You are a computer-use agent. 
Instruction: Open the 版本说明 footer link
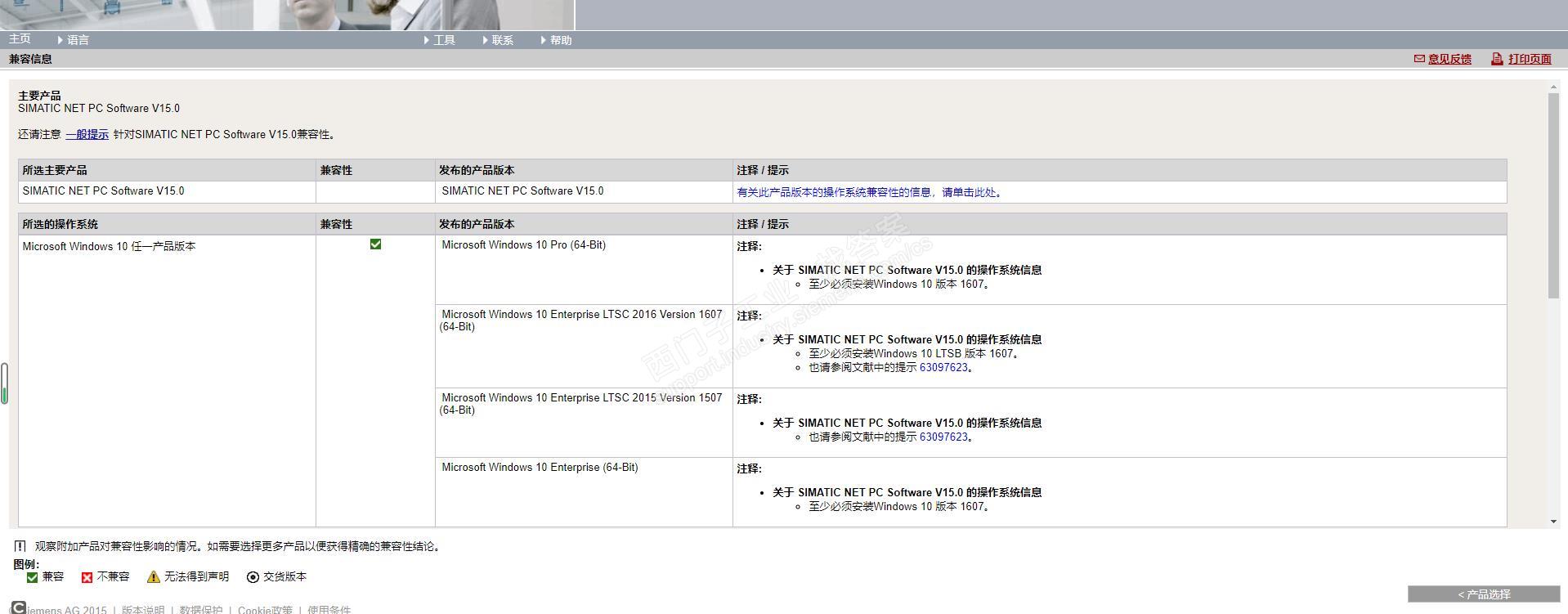pyautogui.click(x=143, y=610)
